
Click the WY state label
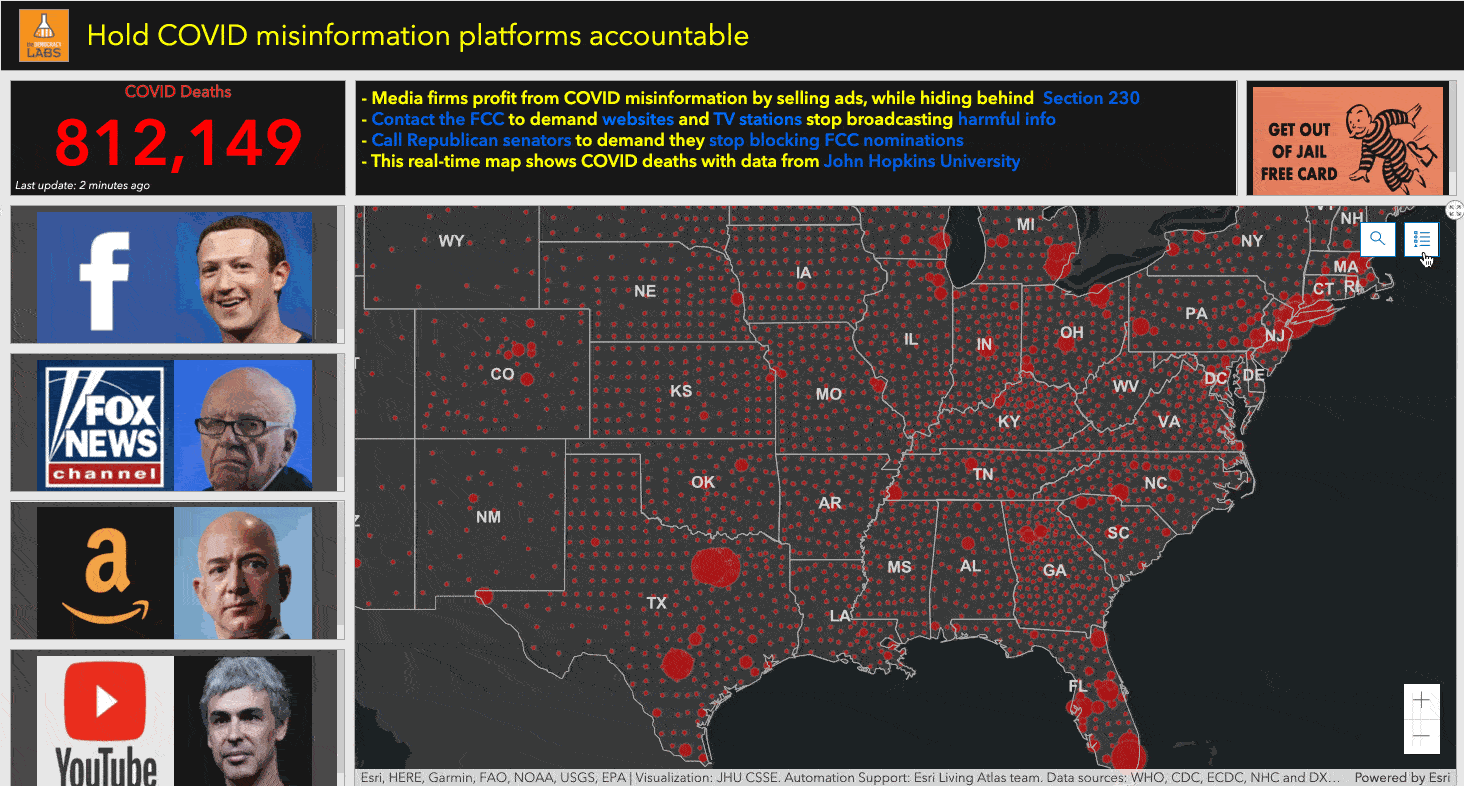(x=451, y=241)
